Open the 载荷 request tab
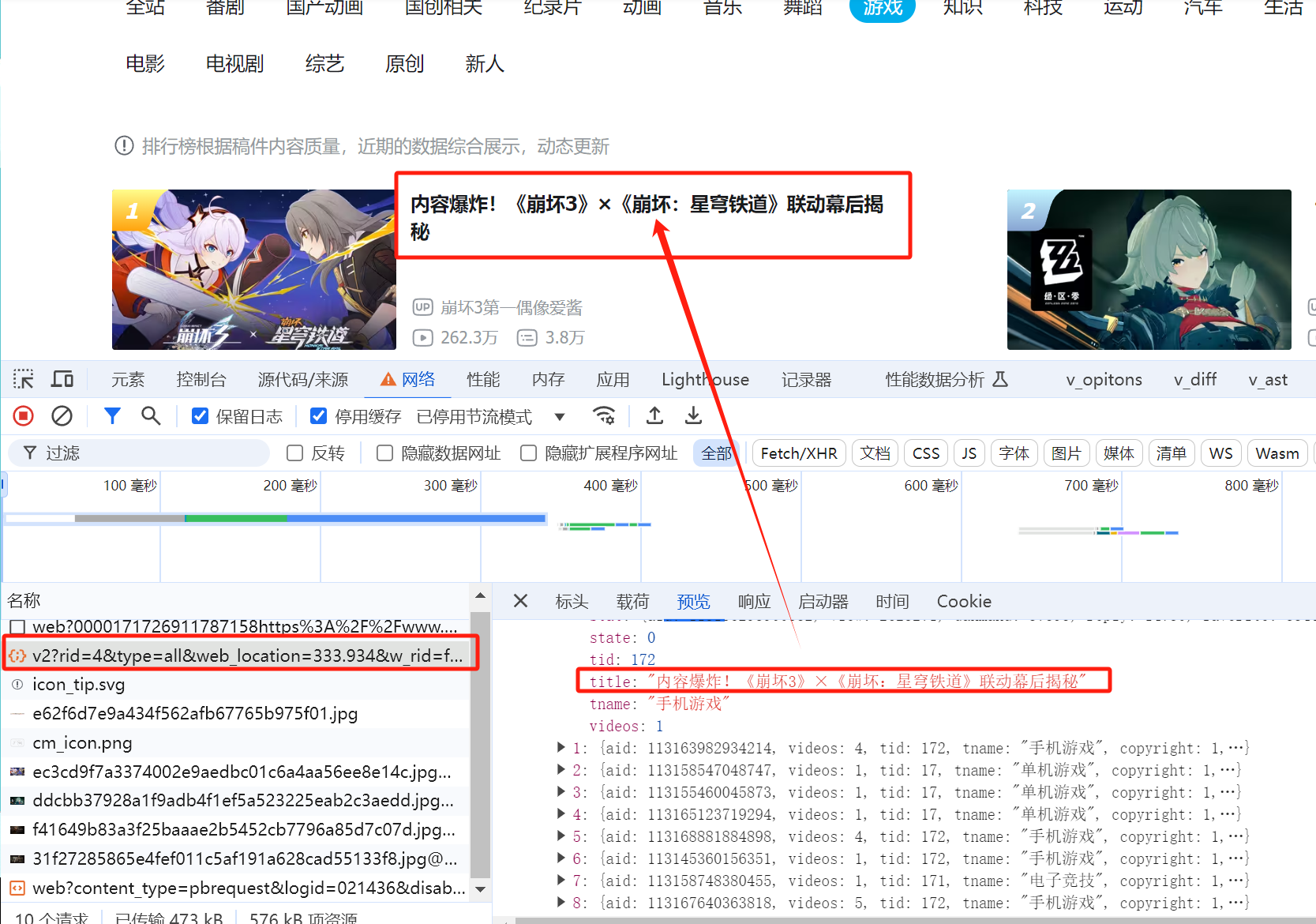 click(633, 602)
